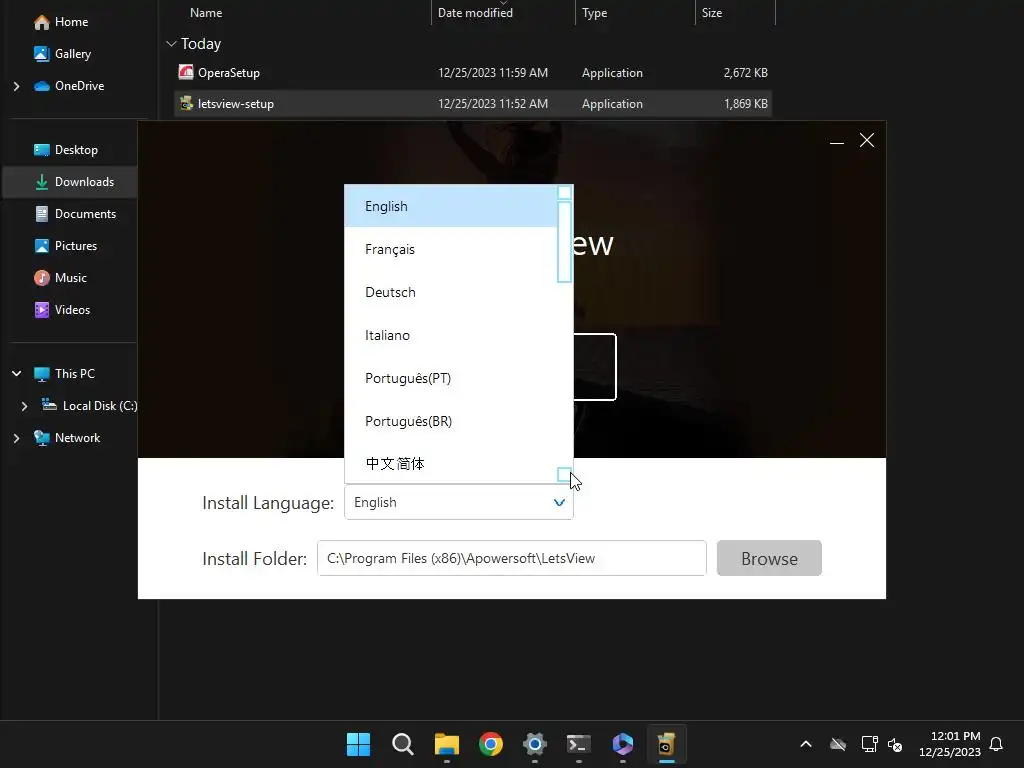Click the language list scroll-down arrow
This screenshot has height=768, width=1024.
pos(564,475)
